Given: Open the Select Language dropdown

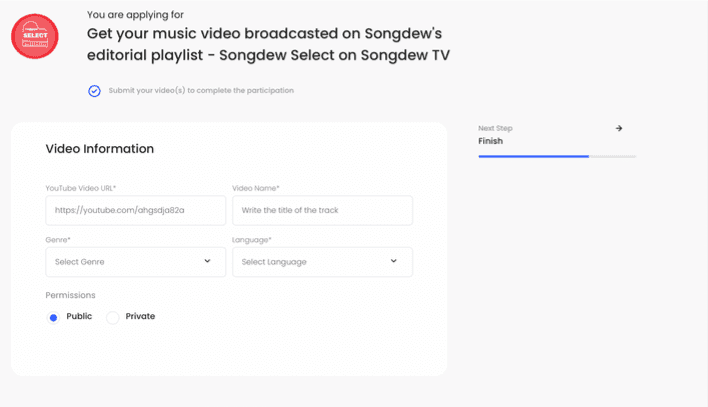Looking at the screenshot, I should point(322,262).
